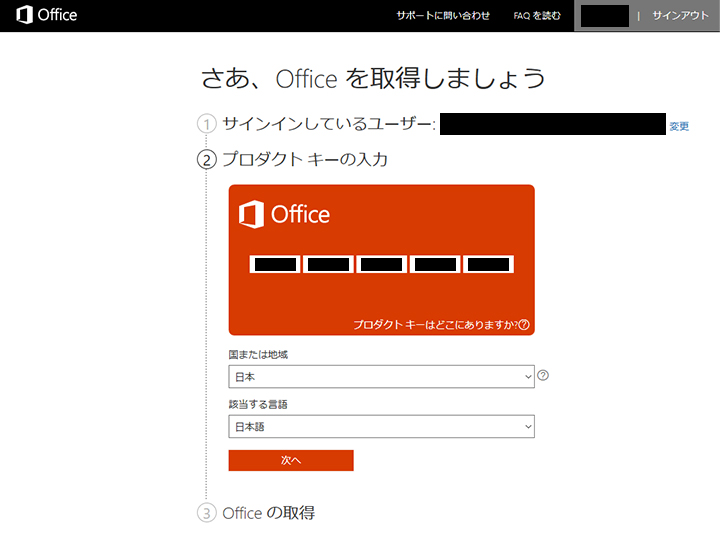Click the step 3 Office の取得 heading
Screen dimensions: 720x539
[x=269, y=513]
